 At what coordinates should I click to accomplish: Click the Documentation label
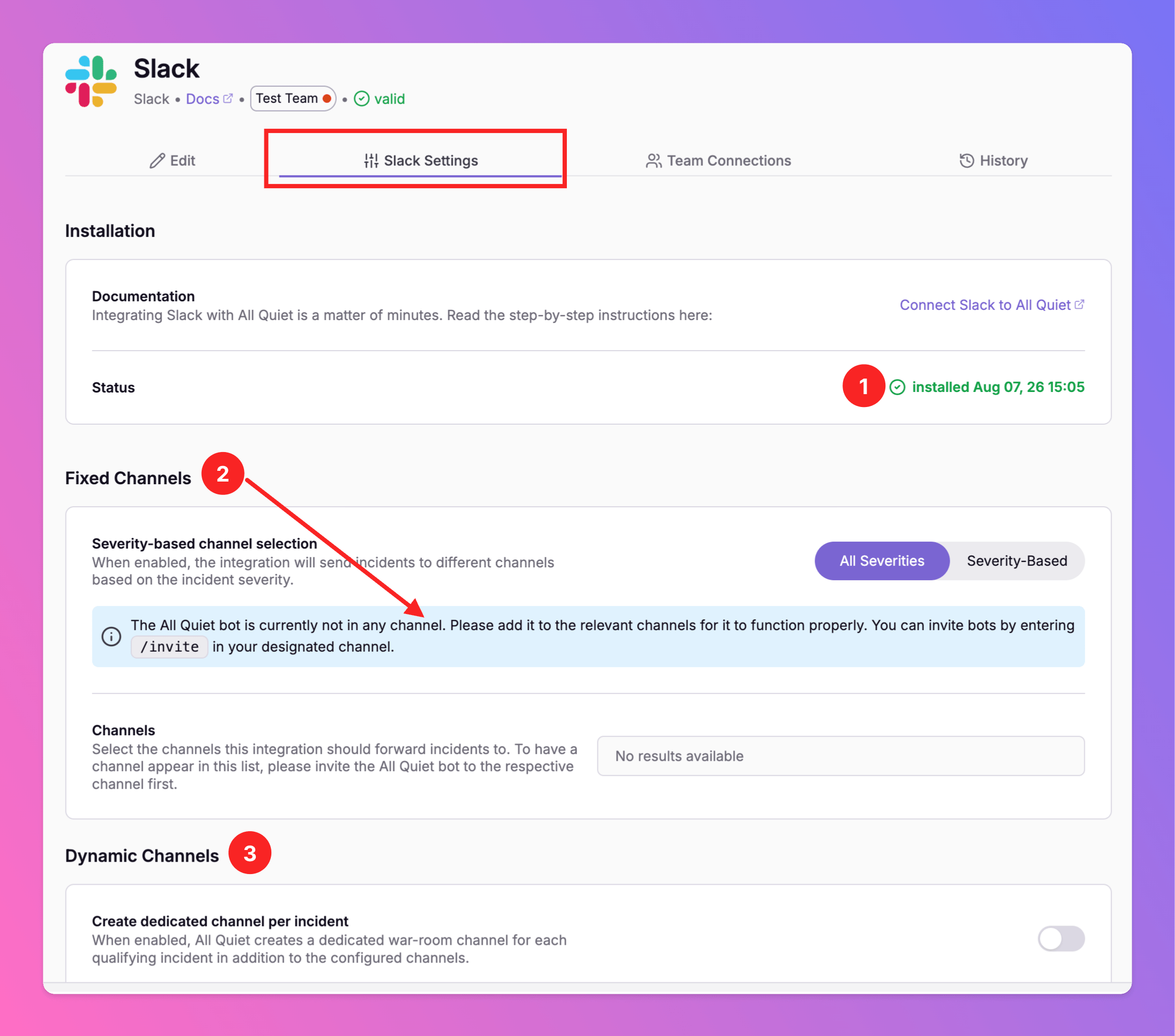pos(143,296)
